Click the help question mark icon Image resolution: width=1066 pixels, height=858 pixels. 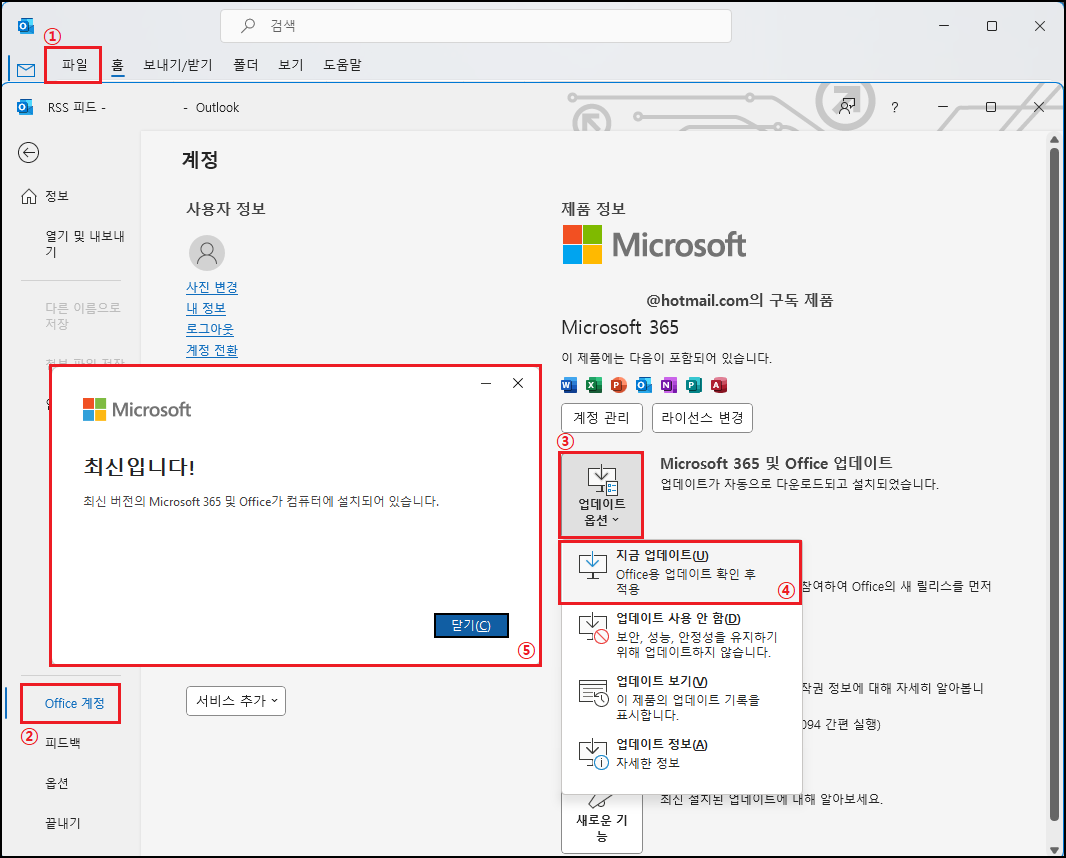pos(895,107)
